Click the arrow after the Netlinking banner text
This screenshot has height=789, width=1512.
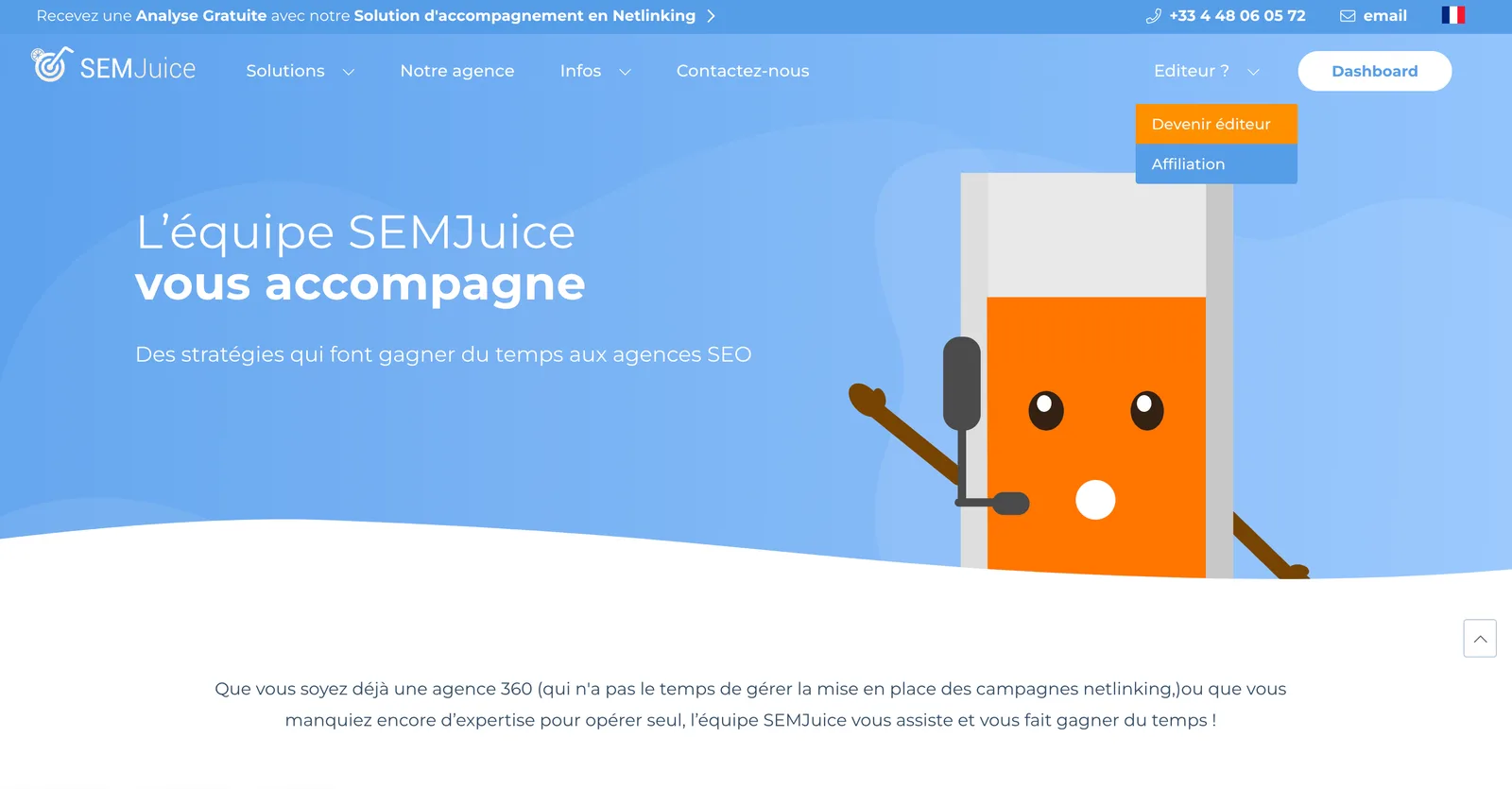point(712,16)
